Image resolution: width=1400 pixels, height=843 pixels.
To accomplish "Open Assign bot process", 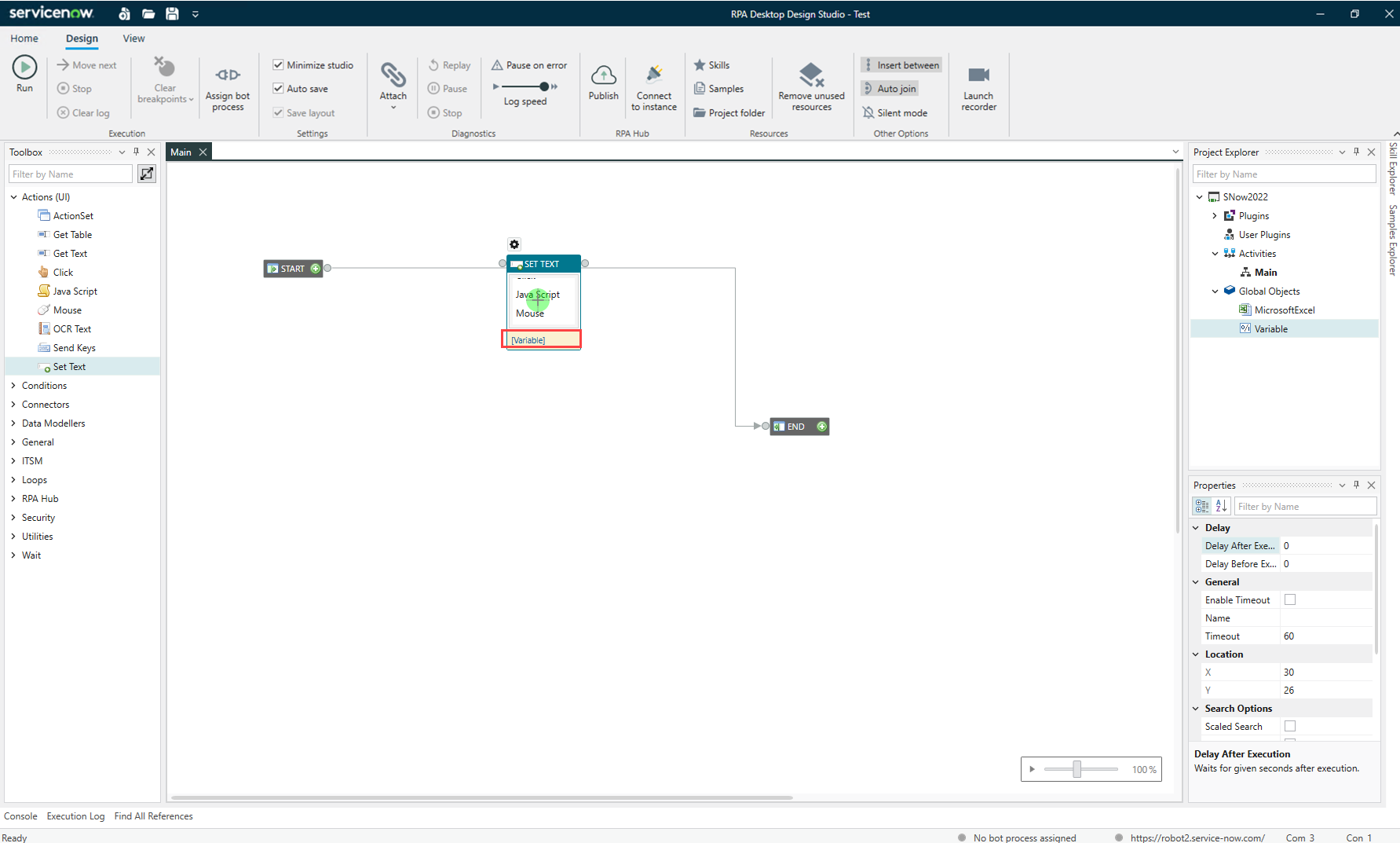I will [228, 87].
